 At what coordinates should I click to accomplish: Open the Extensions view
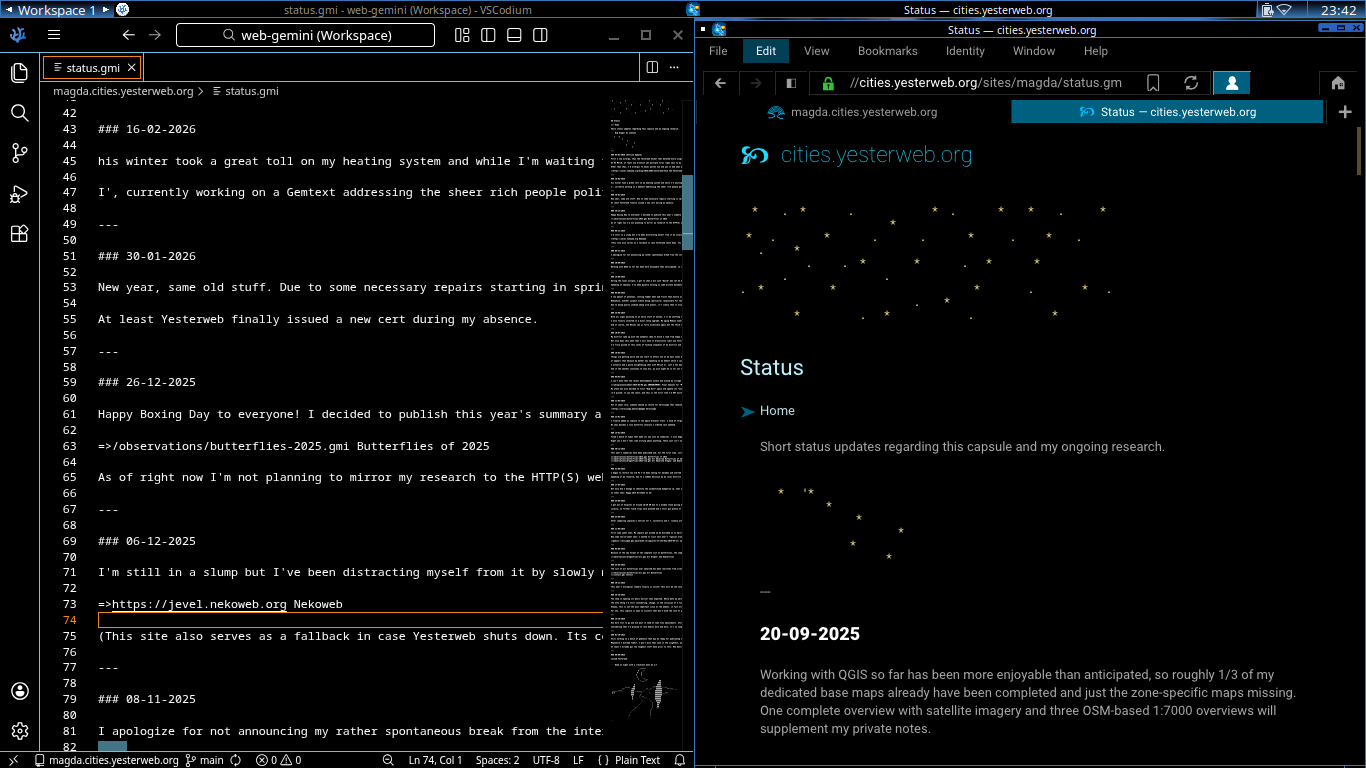point(19,233)
